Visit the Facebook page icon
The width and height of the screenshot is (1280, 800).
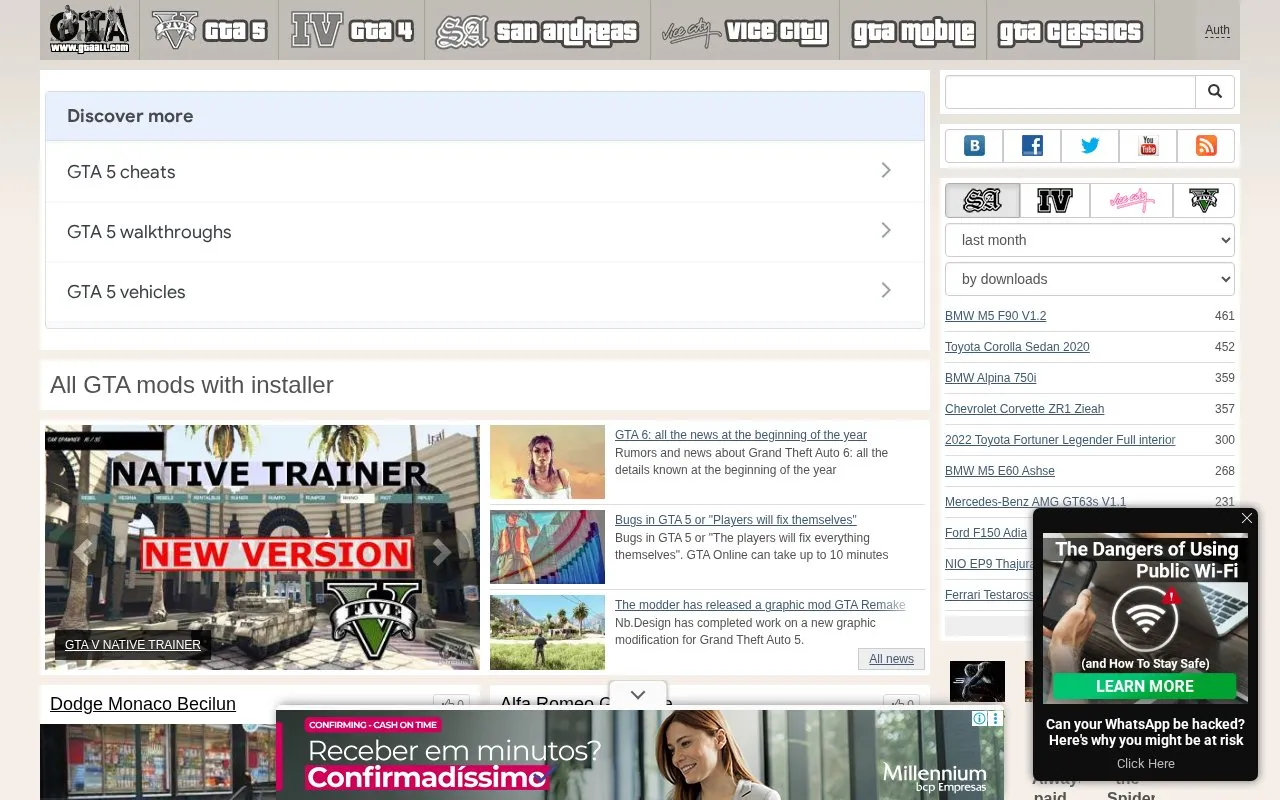pyautogui.click(x=1032, y=146)
